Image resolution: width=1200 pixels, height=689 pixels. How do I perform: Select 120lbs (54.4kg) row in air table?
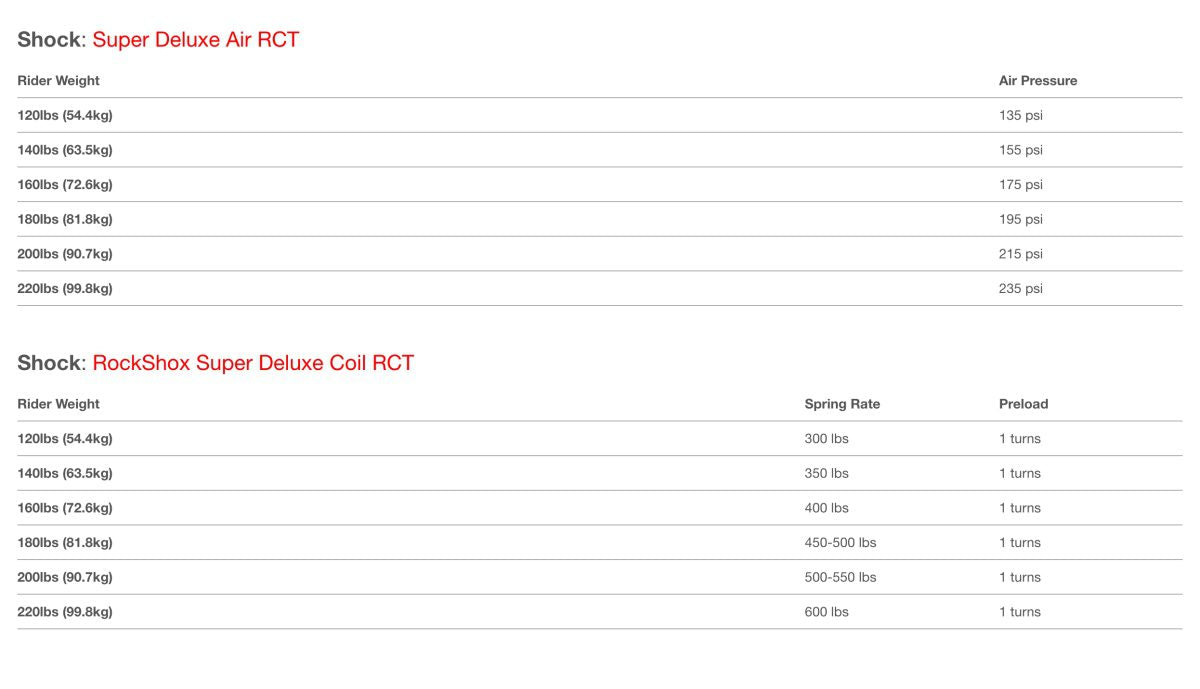click(x=599, y=115)
